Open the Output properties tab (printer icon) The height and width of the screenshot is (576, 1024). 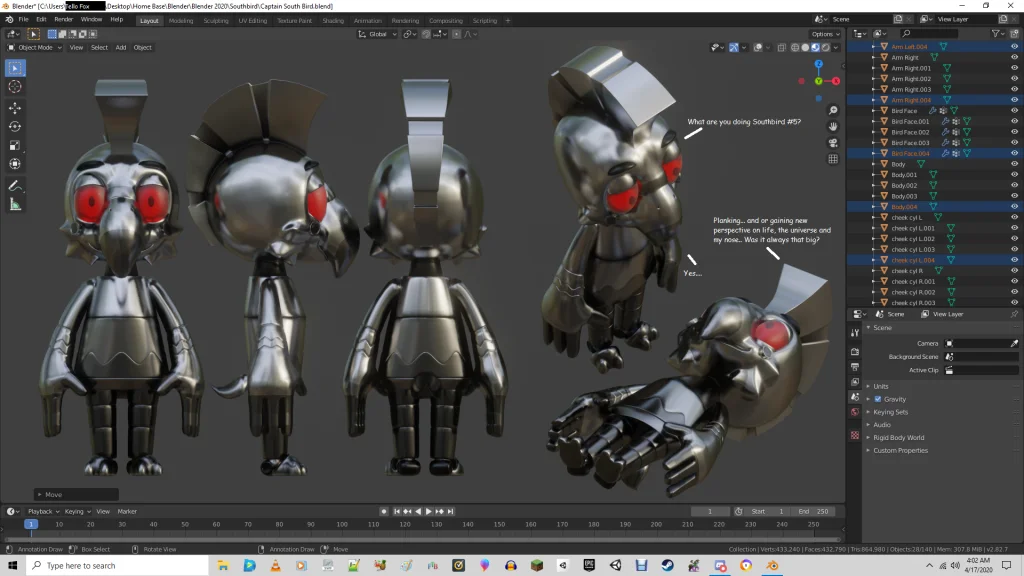855,367
